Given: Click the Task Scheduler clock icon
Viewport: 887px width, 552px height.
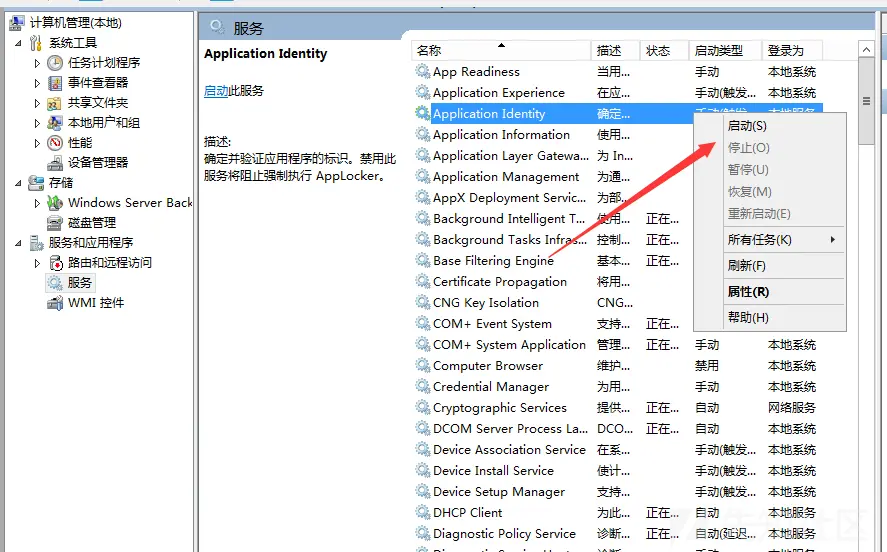Looking at the screenshot, I should click(x=55, y=63).
